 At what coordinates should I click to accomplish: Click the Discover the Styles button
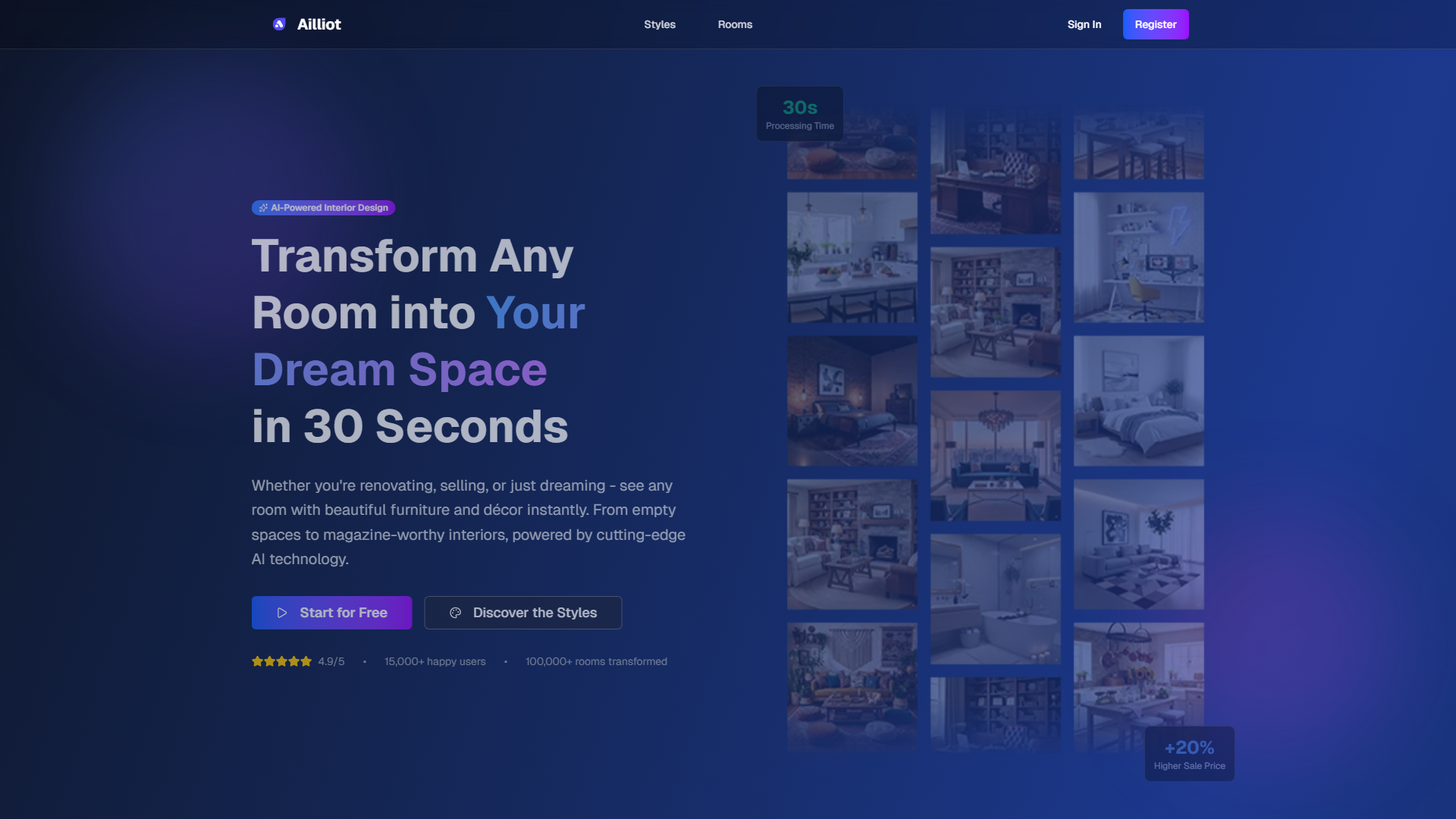[x=522, y=613]
